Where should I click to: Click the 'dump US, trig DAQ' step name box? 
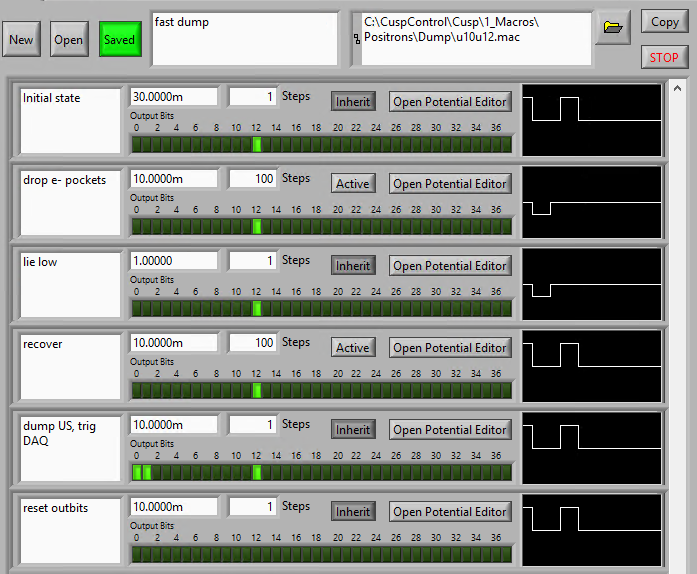[x=70, y=449]
